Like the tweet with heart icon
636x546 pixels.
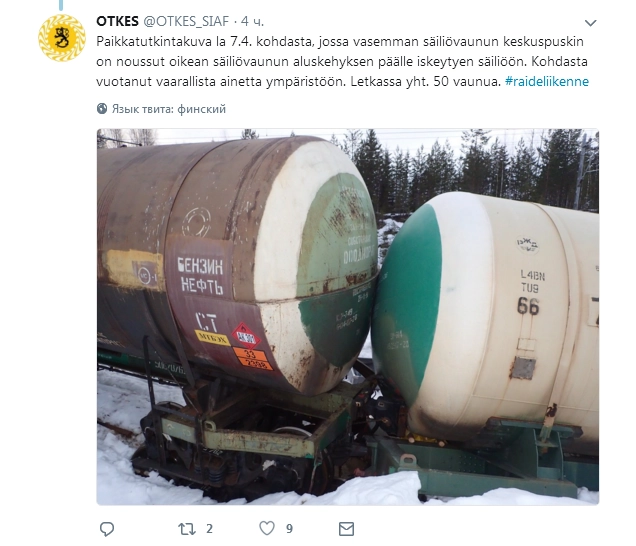[267, 528]
